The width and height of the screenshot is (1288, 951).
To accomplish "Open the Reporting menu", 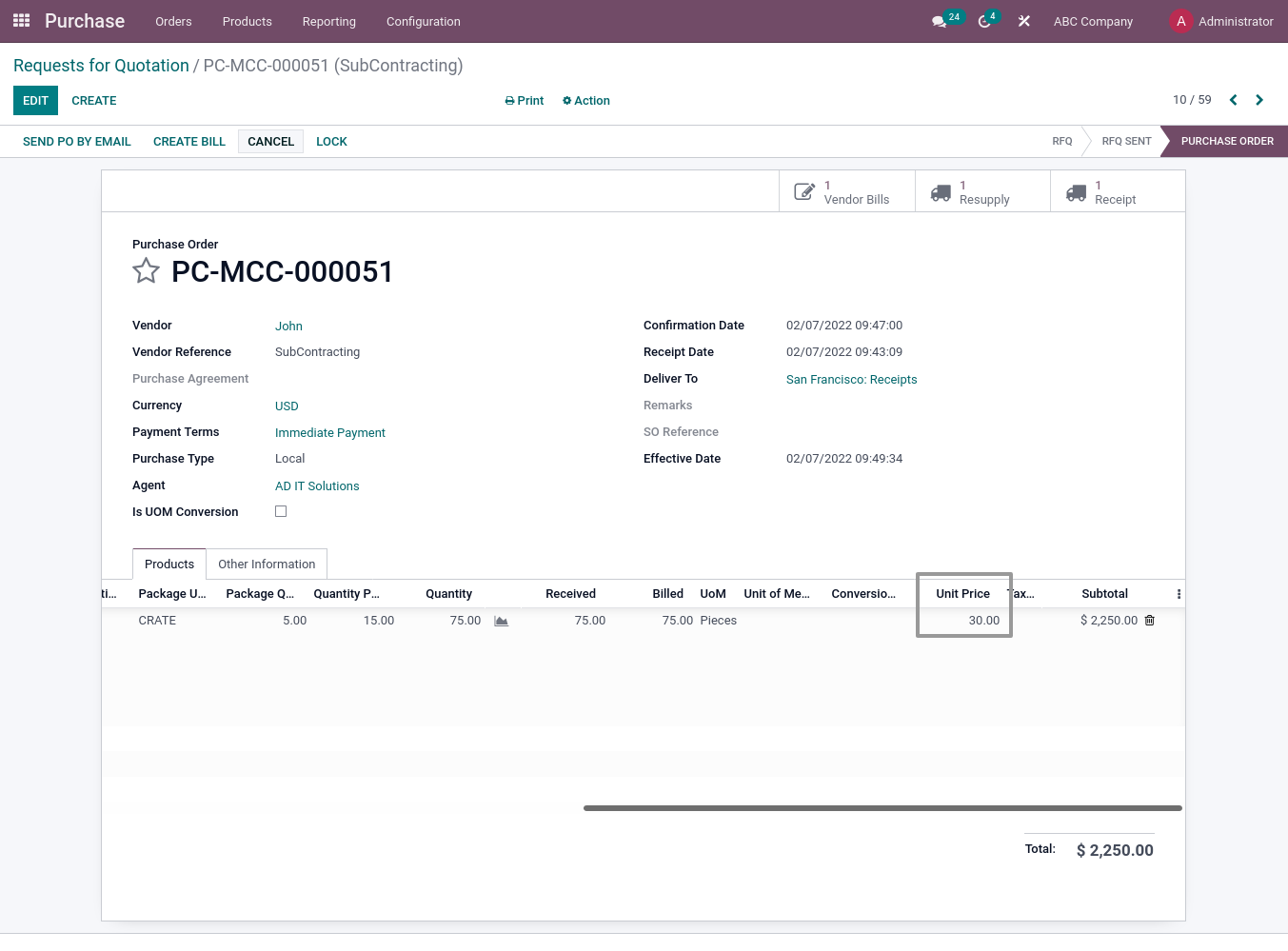I will (328, 21).
